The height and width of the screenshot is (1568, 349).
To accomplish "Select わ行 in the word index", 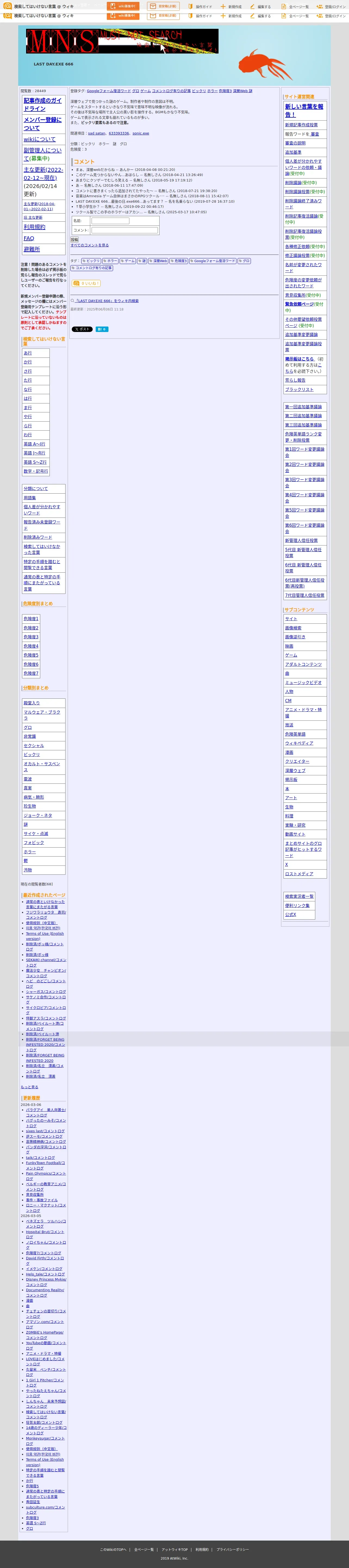I will tap(28, 435).
